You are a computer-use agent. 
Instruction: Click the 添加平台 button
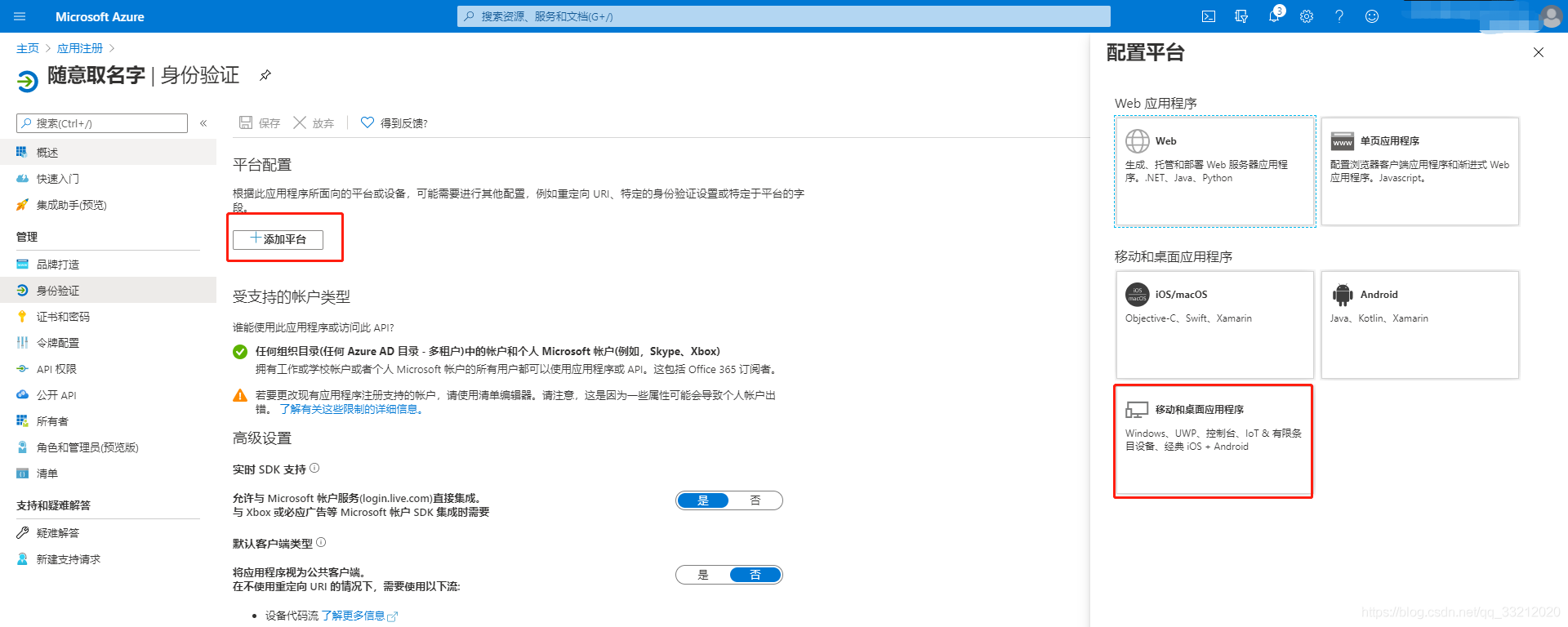278,239
